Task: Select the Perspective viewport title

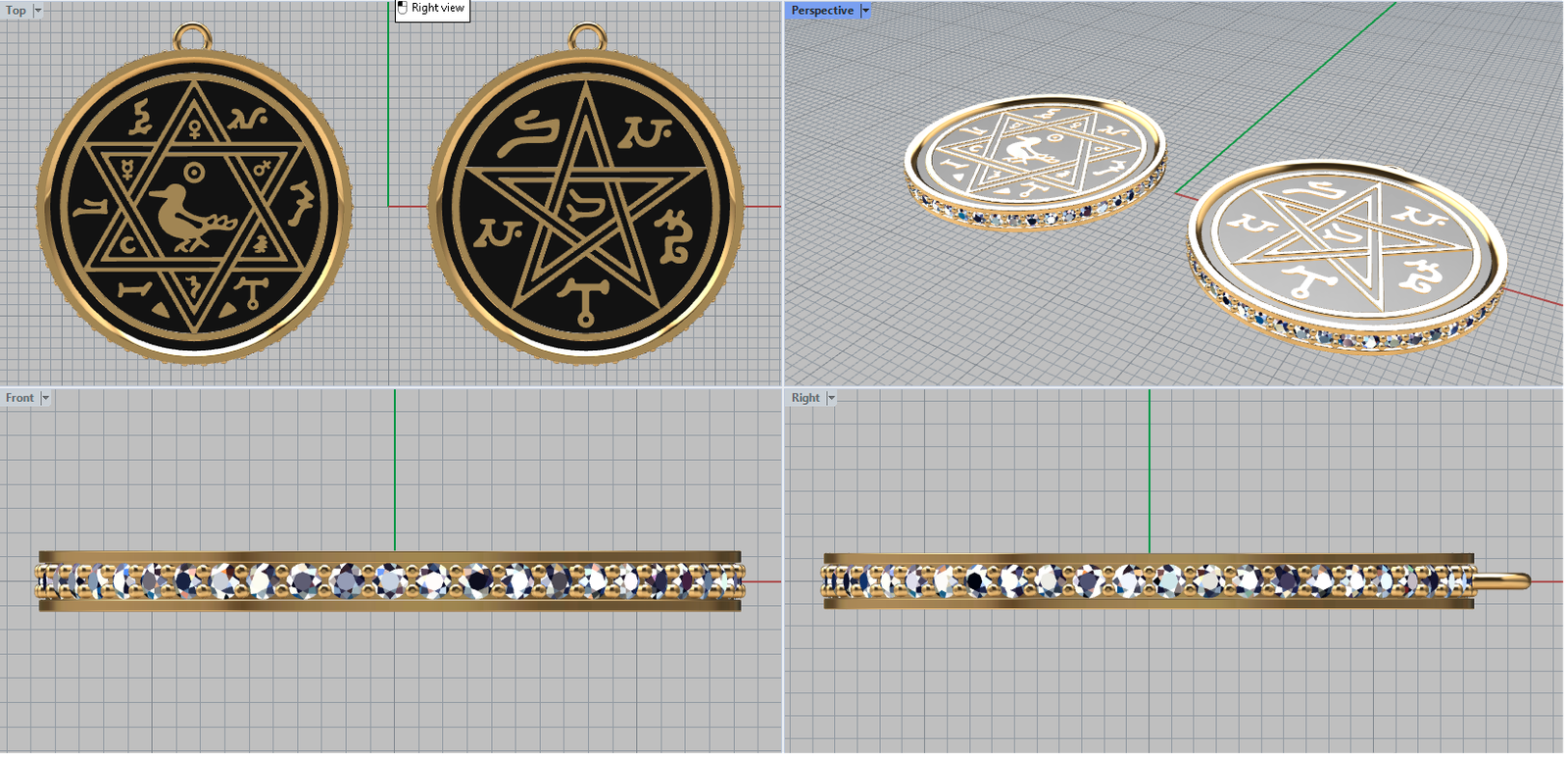Action: pyautogui.click(x=821, y=11)
